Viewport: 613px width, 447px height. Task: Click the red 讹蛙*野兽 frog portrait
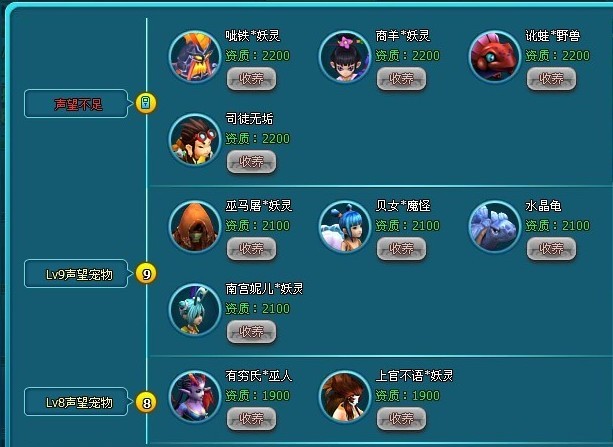tap(495, 57)
